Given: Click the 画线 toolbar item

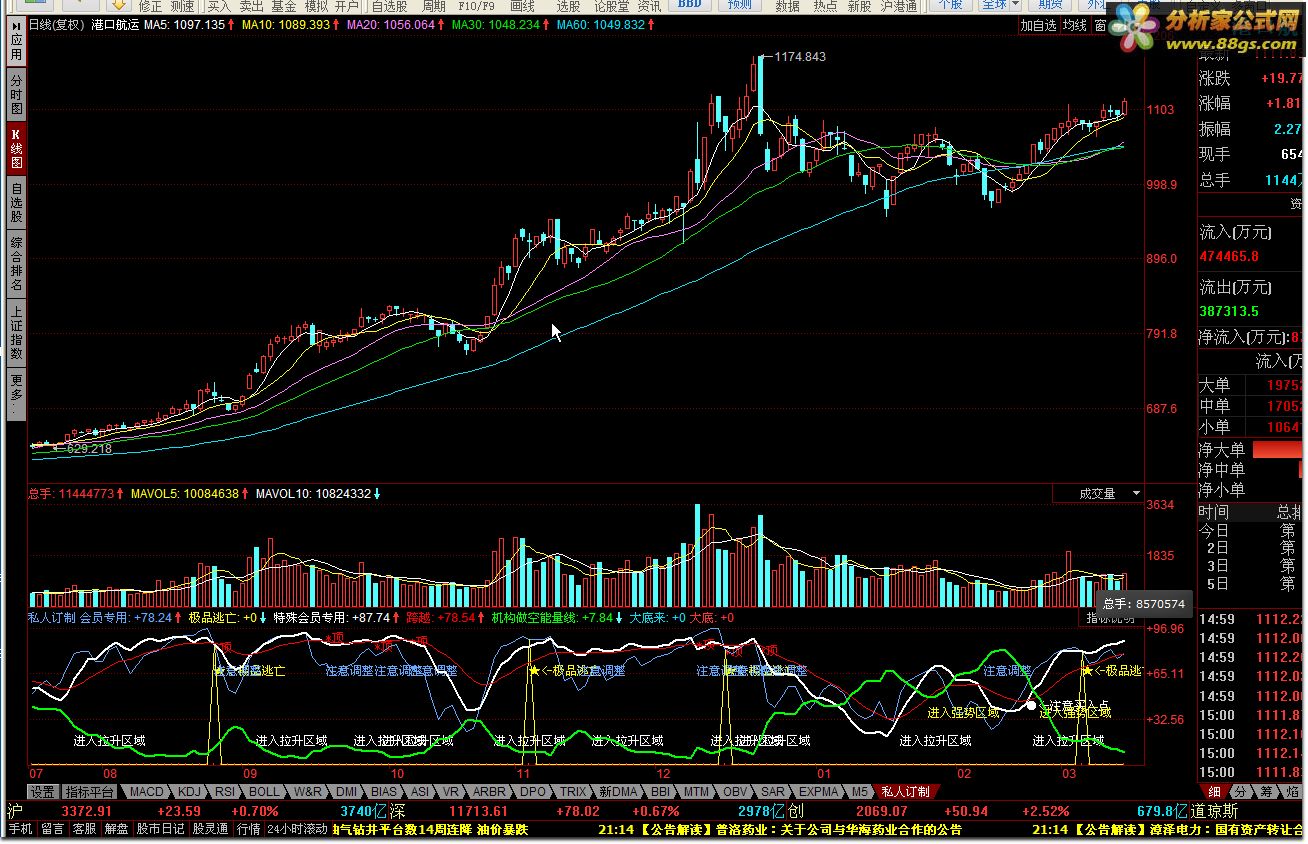Looking at the screenshot, I should 521,6.
